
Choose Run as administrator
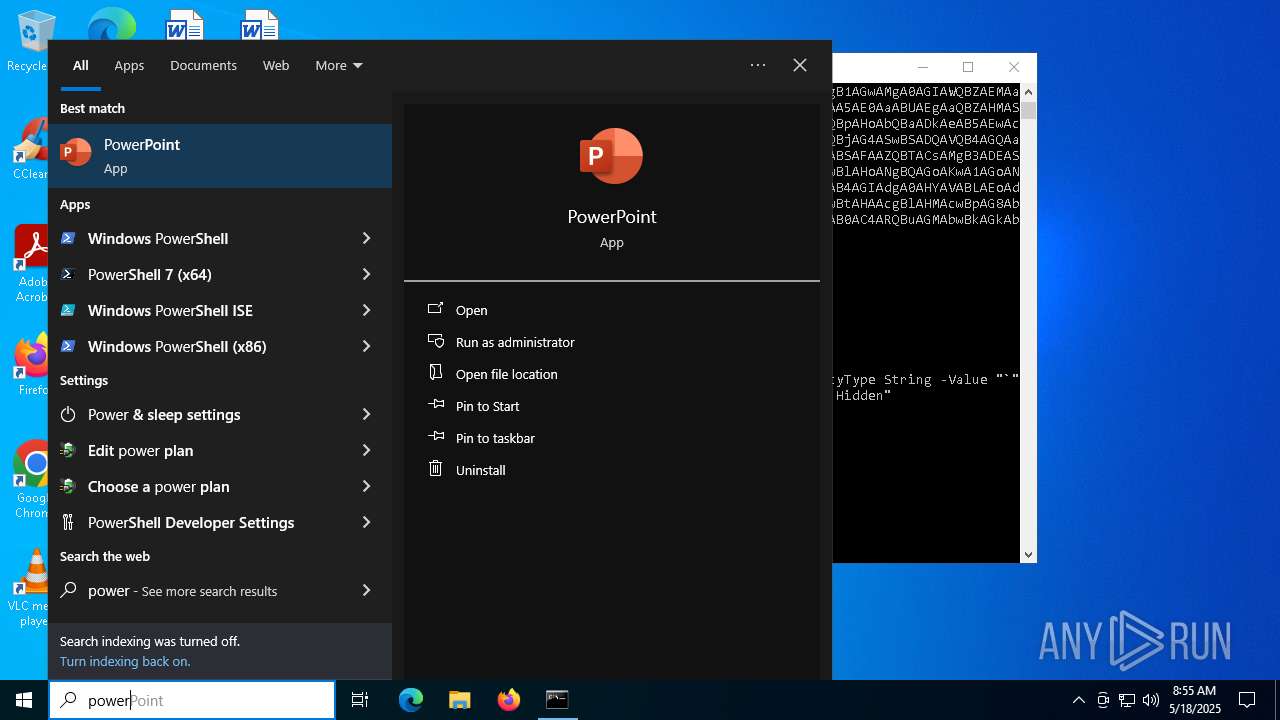515,342
